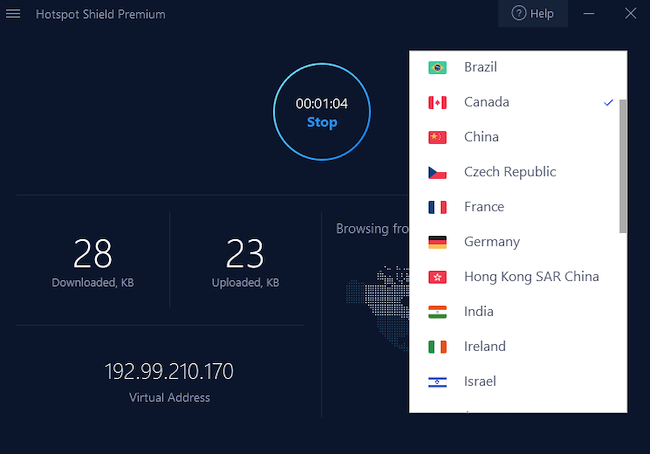Click the Ireland flag icon
Viewport: 650px width, 454px height.
point(437,347)
